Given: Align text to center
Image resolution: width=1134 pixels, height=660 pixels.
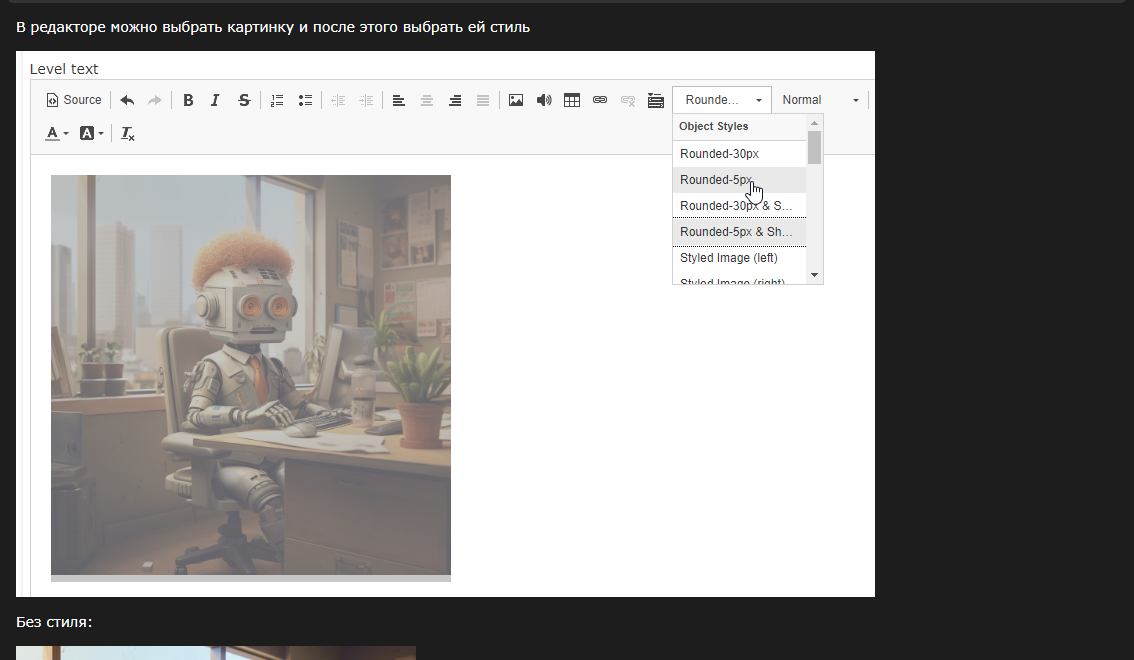Looking at the screenshot, I should (427, 100).
